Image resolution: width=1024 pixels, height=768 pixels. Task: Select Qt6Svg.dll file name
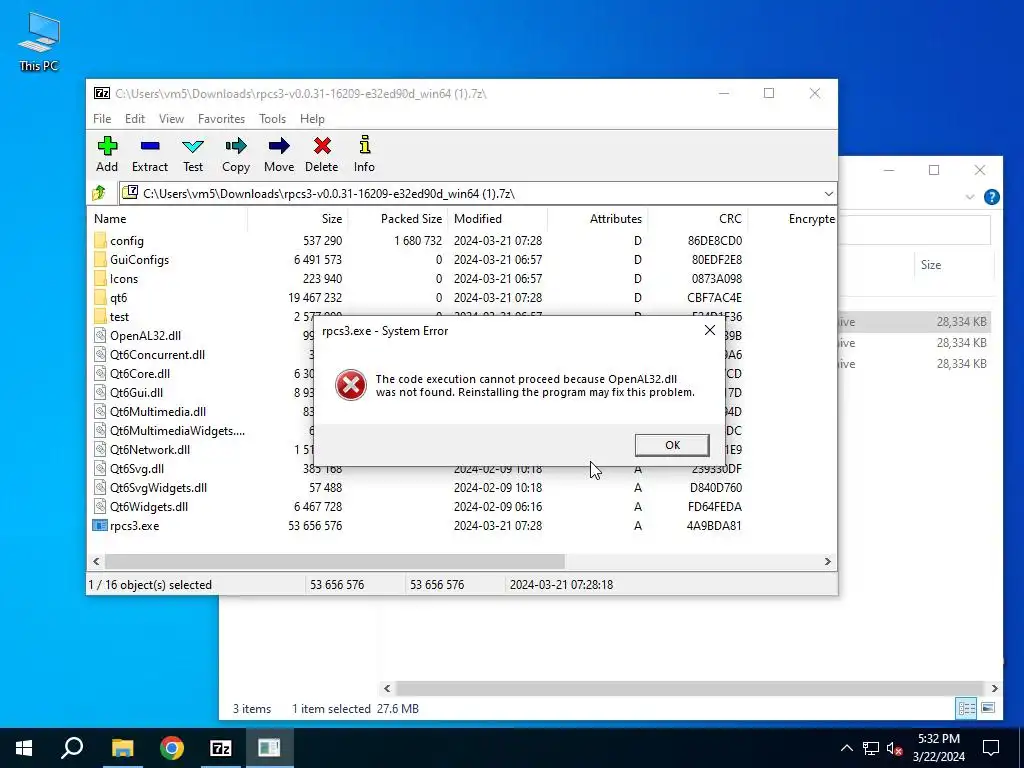[137, 468]
